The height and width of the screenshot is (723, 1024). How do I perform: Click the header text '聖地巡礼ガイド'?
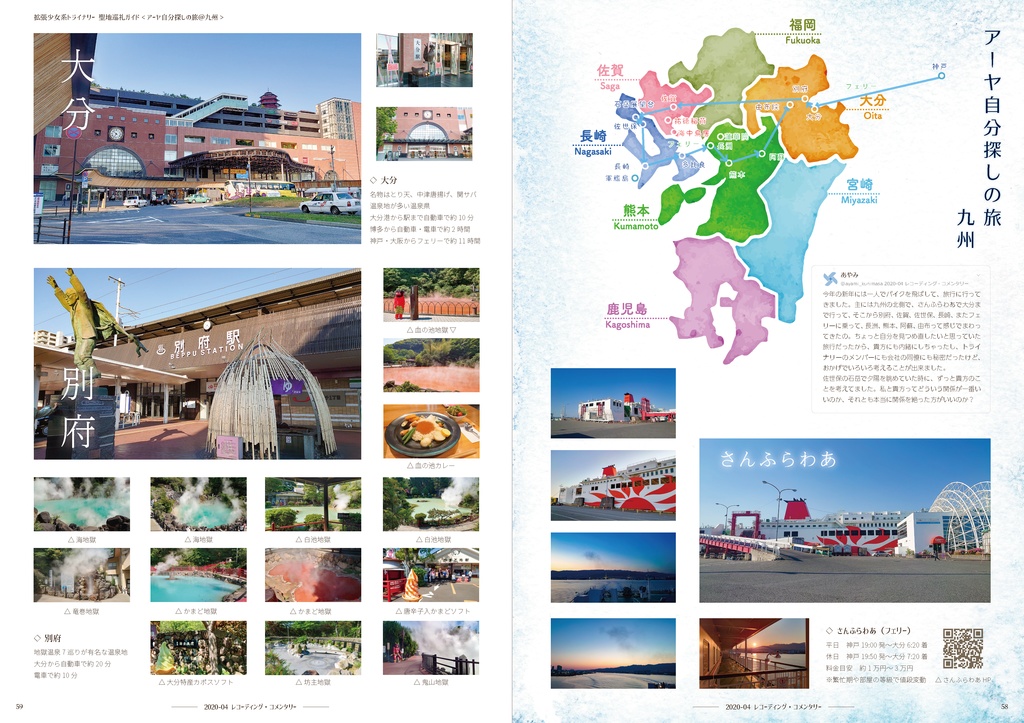pyautogui.click(x=120, y=18)
